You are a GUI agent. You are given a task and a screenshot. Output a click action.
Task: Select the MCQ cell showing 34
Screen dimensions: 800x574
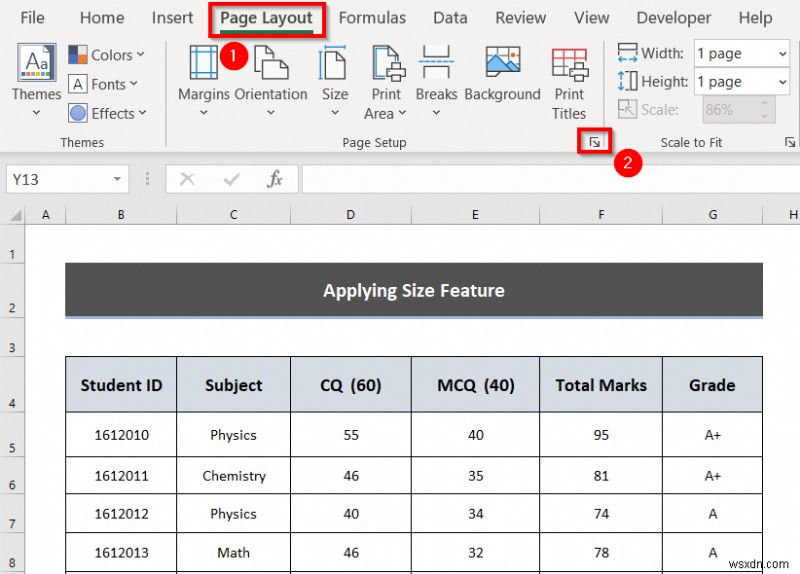click(476, 513)
